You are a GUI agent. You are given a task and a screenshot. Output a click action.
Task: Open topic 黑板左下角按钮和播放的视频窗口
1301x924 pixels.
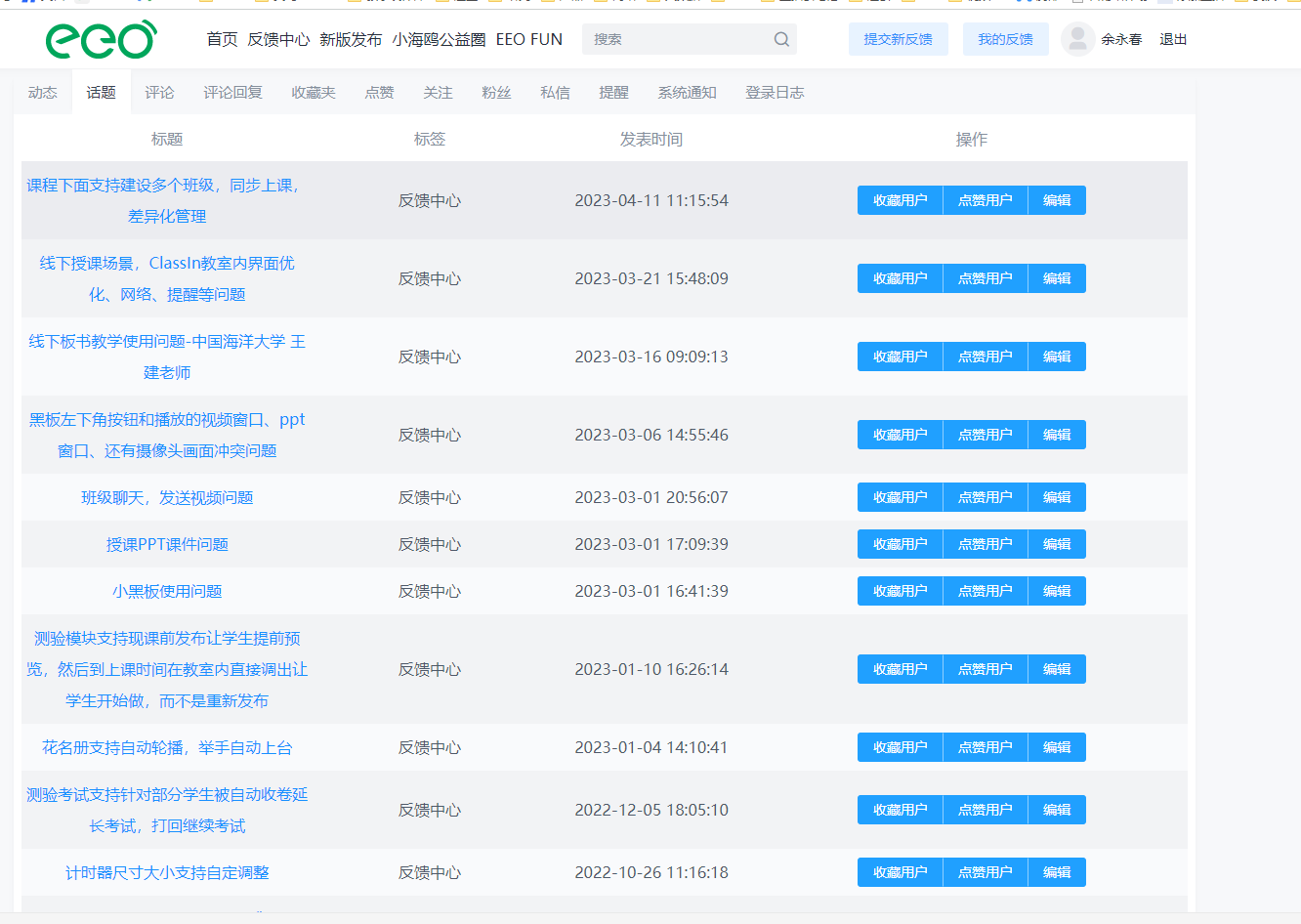(167, 435)
